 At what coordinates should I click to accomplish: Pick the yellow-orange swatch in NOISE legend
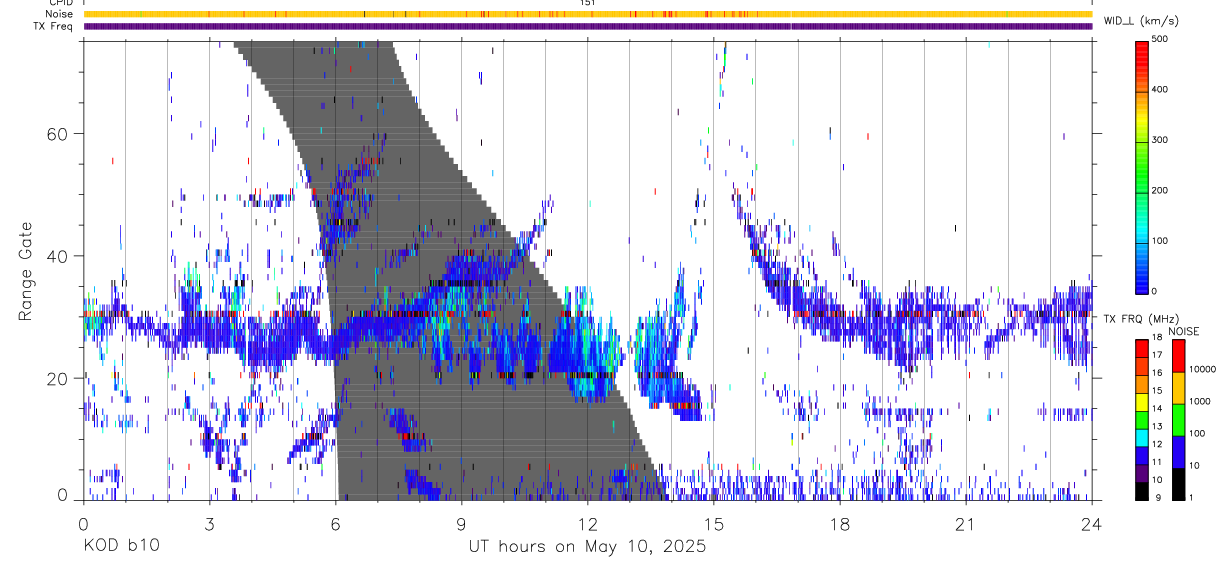(1178, 386)
